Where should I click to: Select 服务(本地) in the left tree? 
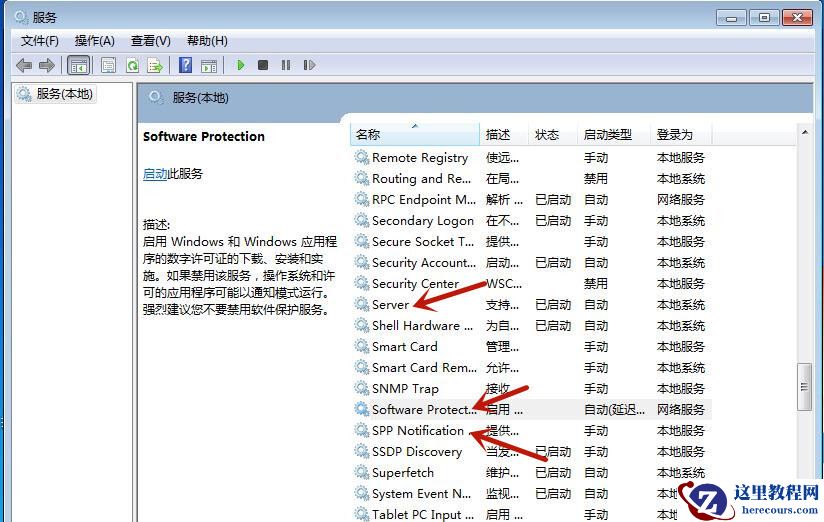click(x=55, y=94)
